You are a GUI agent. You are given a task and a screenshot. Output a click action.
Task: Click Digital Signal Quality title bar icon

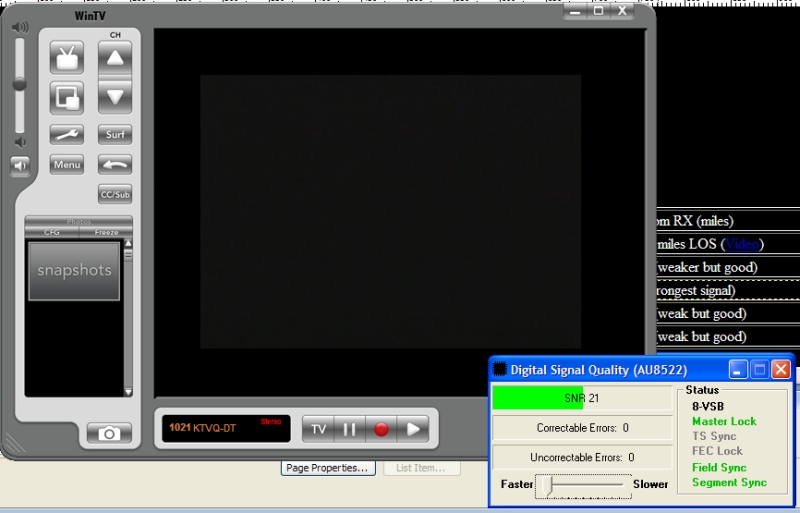click(500, 370)
